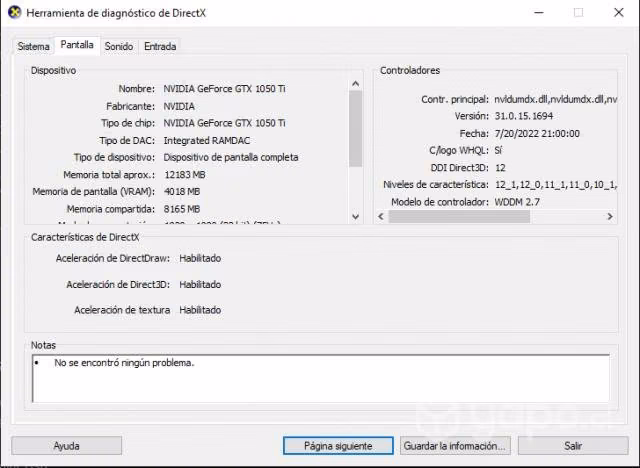Viewport: 640px width, 468px height.
Task: Click the DDI Direct3D value 12
Action: tap(500, 168)
